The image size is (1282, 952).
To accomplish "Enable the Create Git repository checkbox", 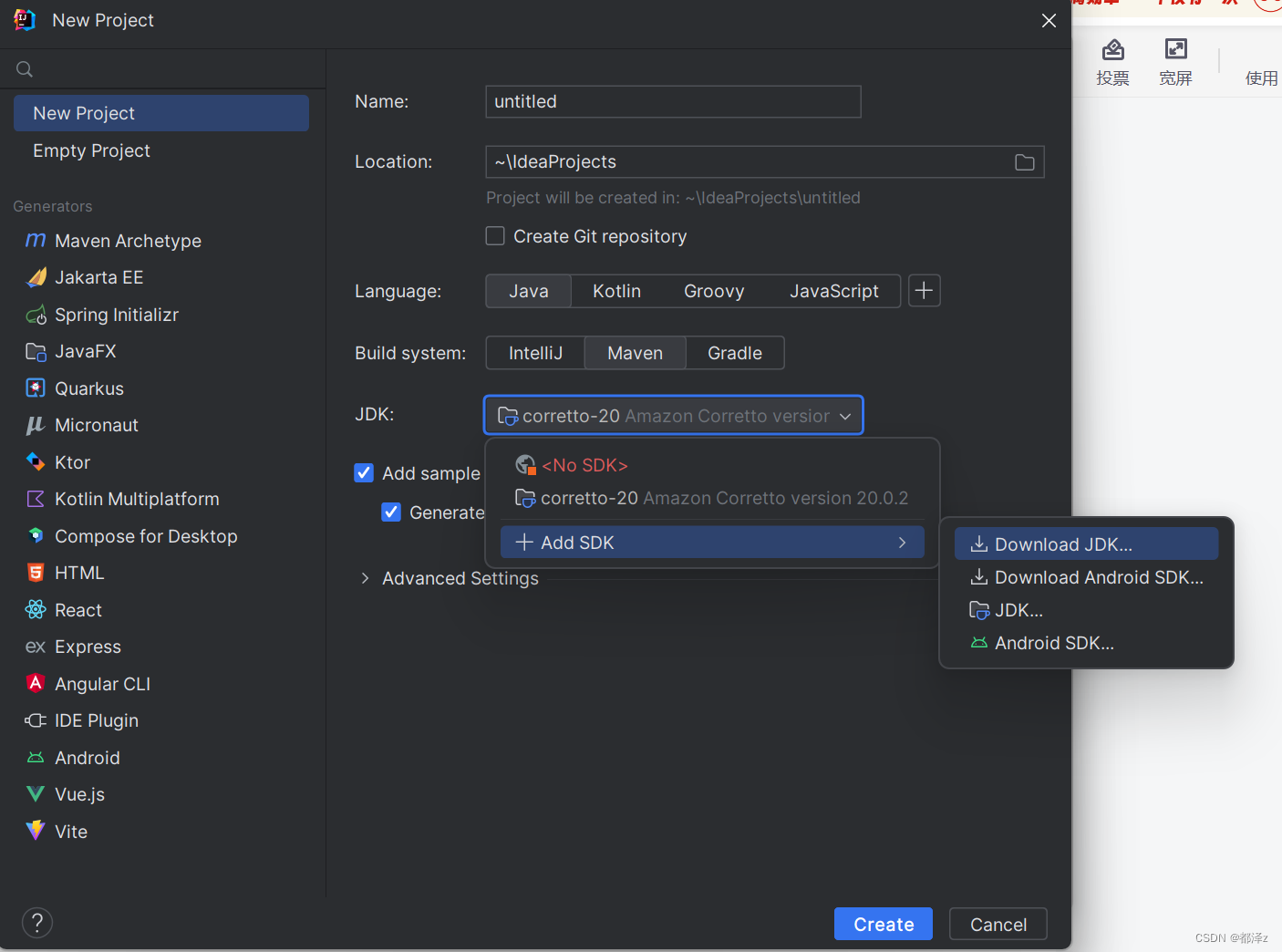I will (495, 235).
